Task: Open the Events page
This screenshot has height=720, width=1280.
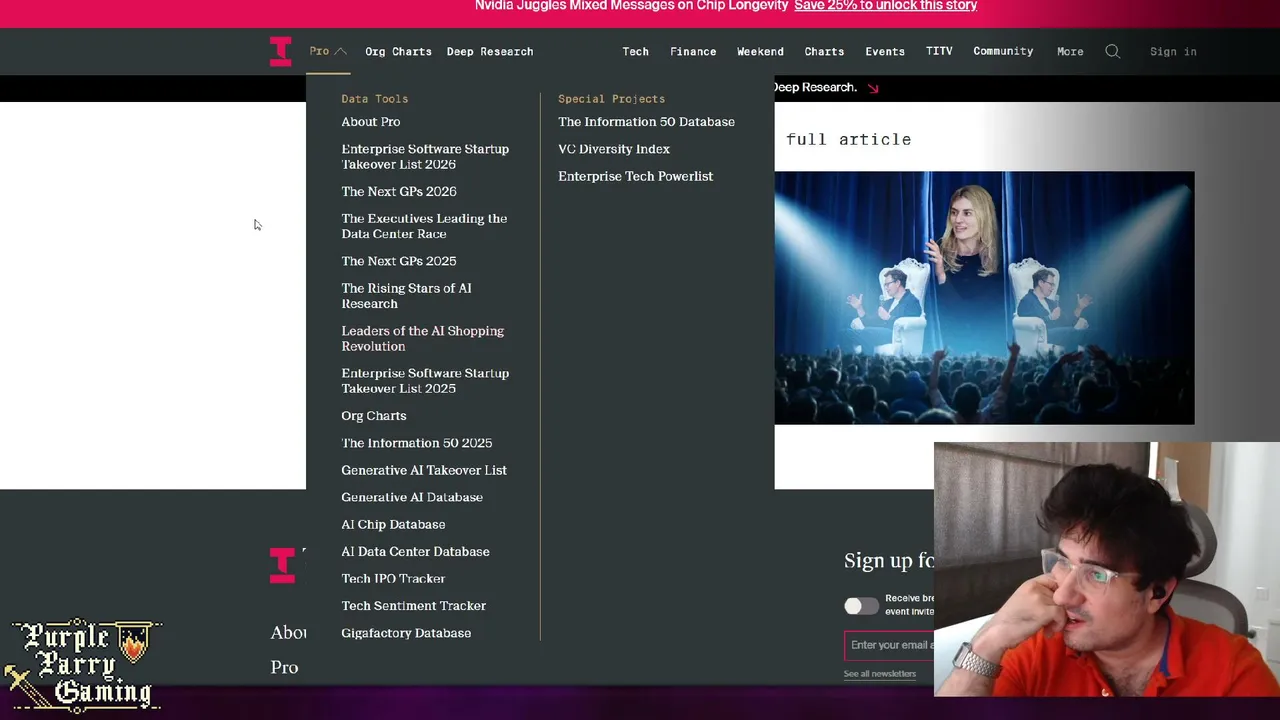Action: [x=885, y=52]
